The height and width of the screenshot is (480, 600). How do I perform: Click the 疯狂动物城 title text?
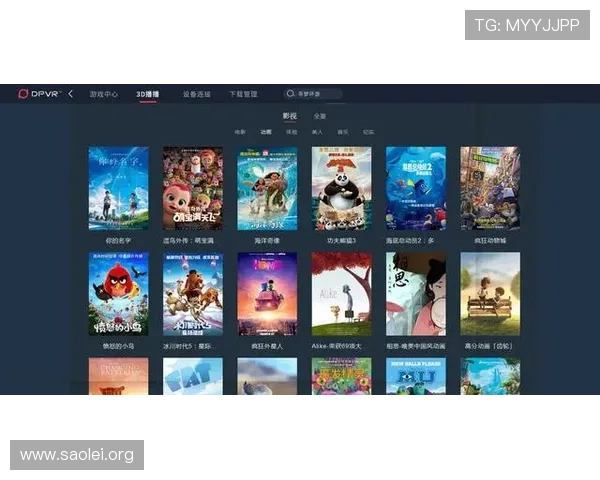tap(490, 241)
